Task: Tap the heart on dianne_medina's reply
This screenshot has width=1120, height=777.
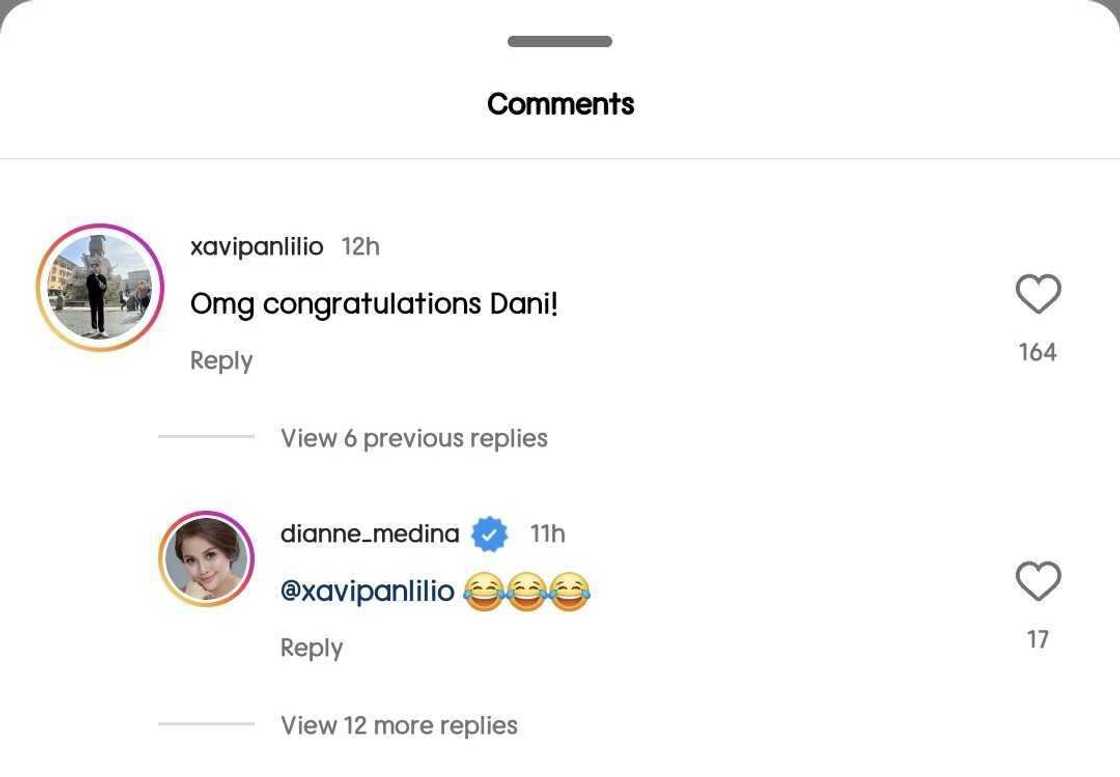Action: [1037, 581]
